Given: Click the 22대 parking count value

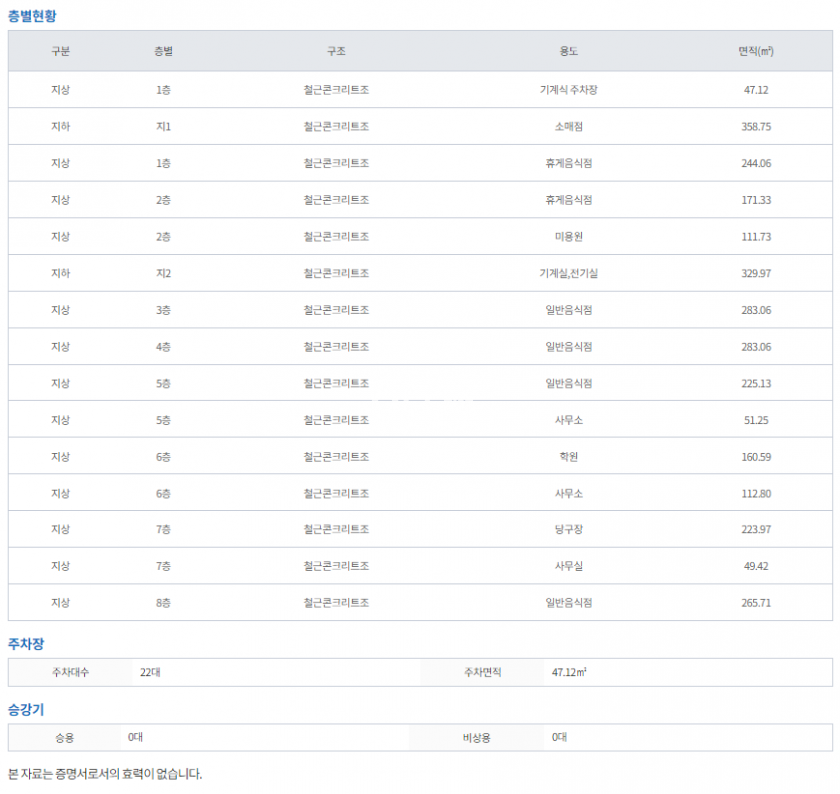Looking at the screenshot, I should (150, 673).
